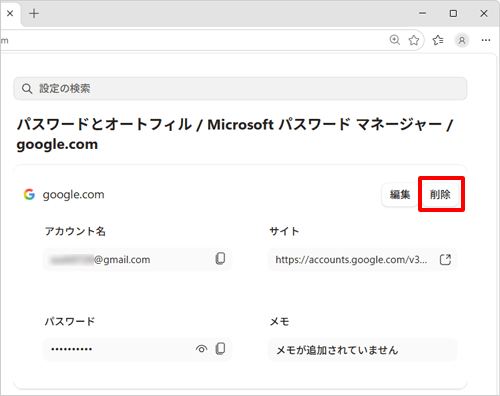Click the メモが追加されていません memo field
This screenshot has height=396, width=500.
click(362, 350)
